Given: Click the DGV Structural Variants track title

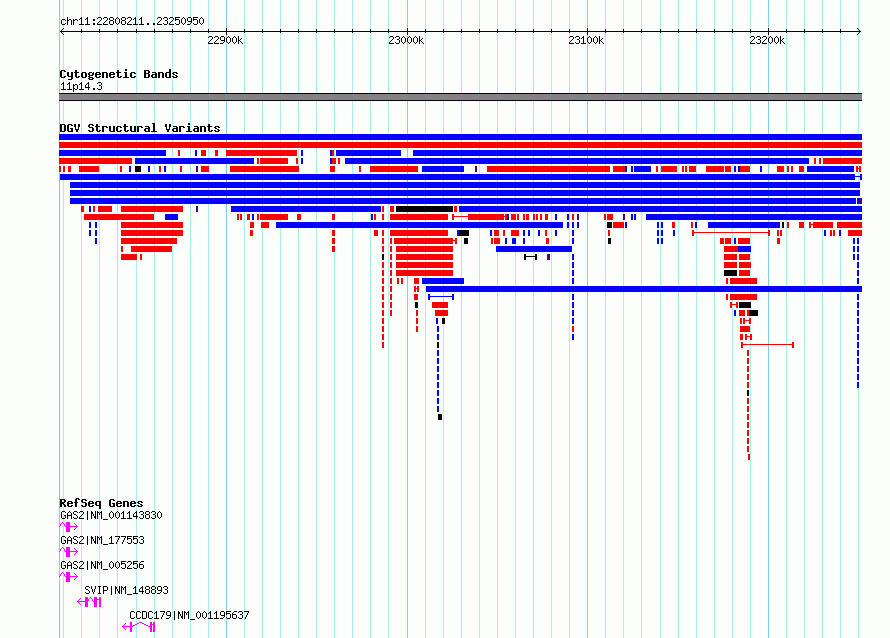Looking at the screenshot, I should point(140,128).
